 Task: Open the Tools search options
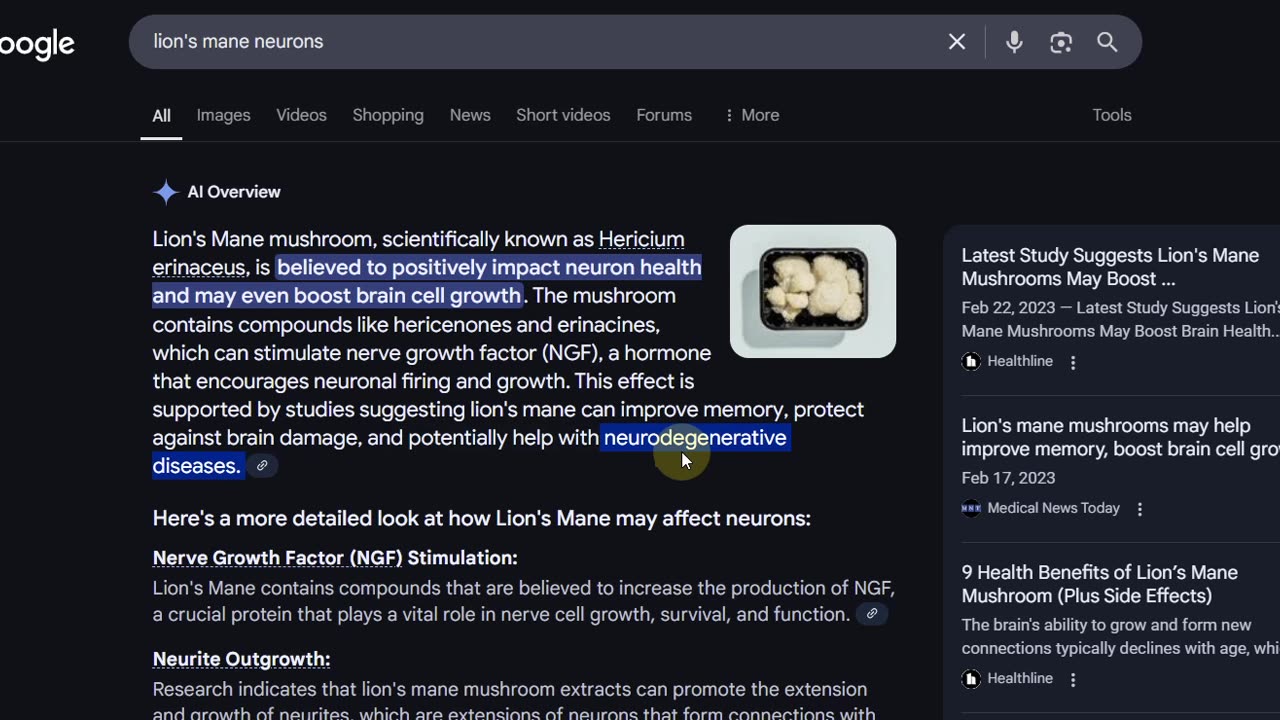coord(1112,115)
